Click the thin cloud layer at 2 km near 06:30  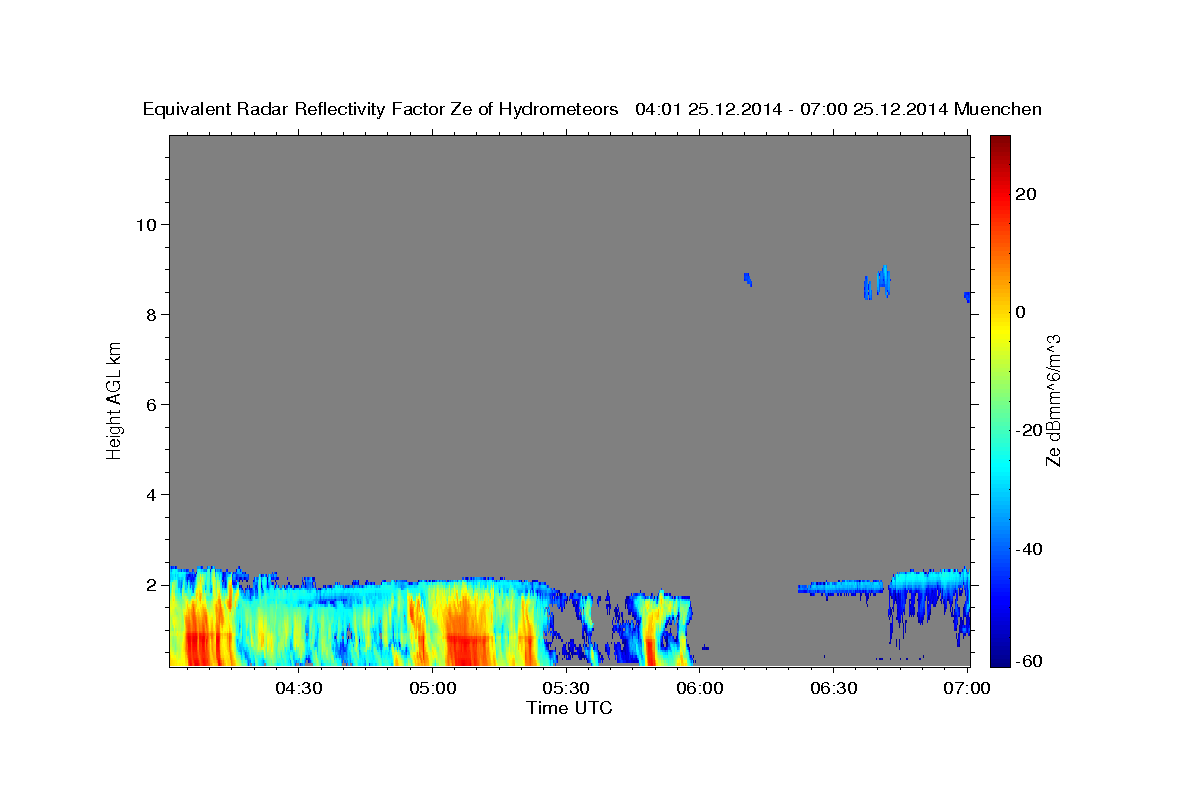click(x=841, y=588)
